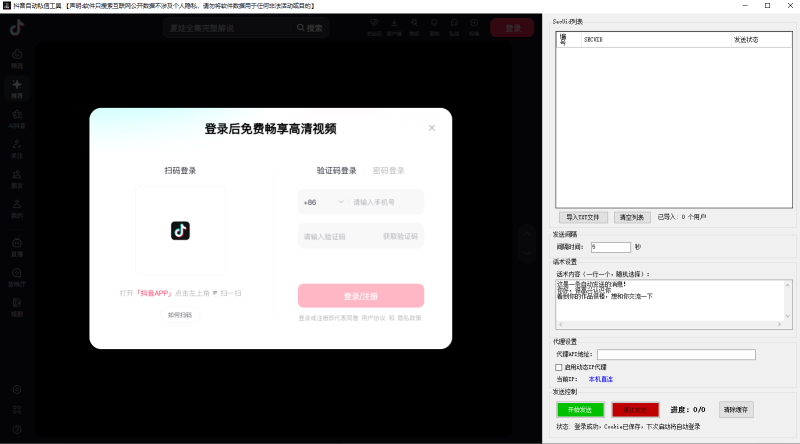The width and height of the screenshot is (800, 444).
Task: Open the help question mark icon
Action: (x=17, y=429)
